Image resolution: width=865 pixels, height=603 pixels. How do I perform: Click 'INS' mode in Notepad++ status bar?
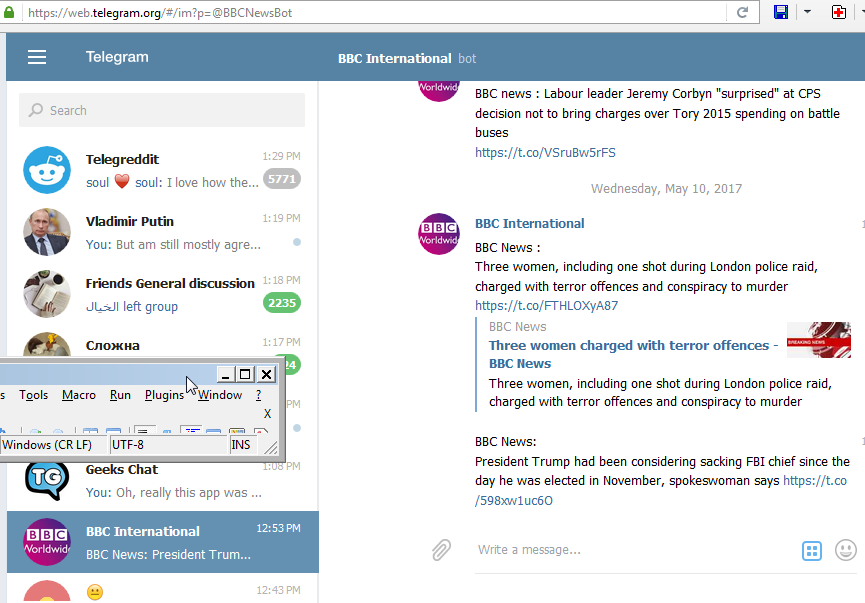pos(242,445)
